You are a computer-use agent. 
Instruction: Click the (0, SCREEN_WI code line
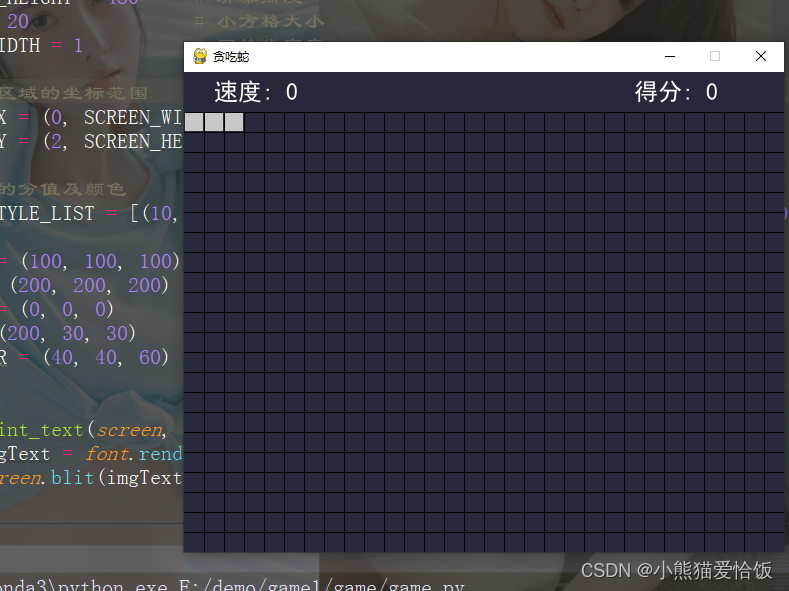pos(91,118)
